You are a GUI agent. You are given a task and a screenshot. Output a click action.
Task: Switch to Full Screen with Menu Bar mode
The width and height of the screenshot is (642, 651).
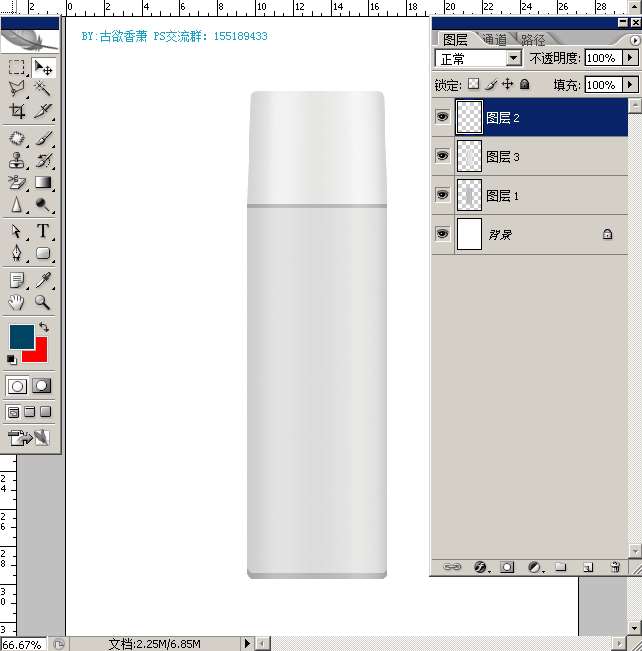29,412
